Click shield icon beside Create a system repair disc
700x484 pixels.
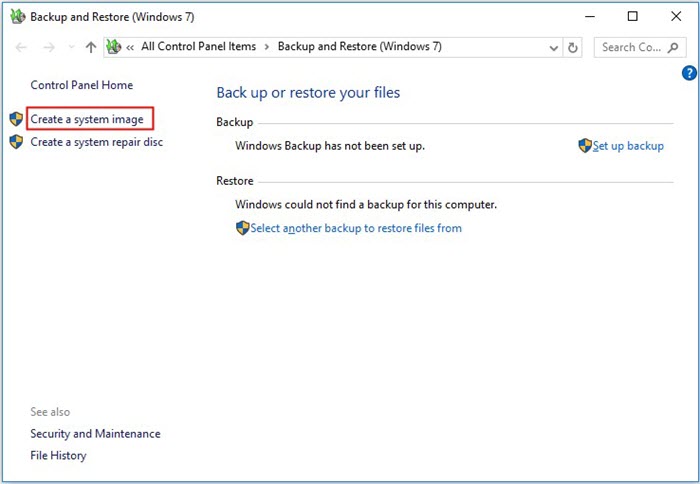tap(16, 142)
